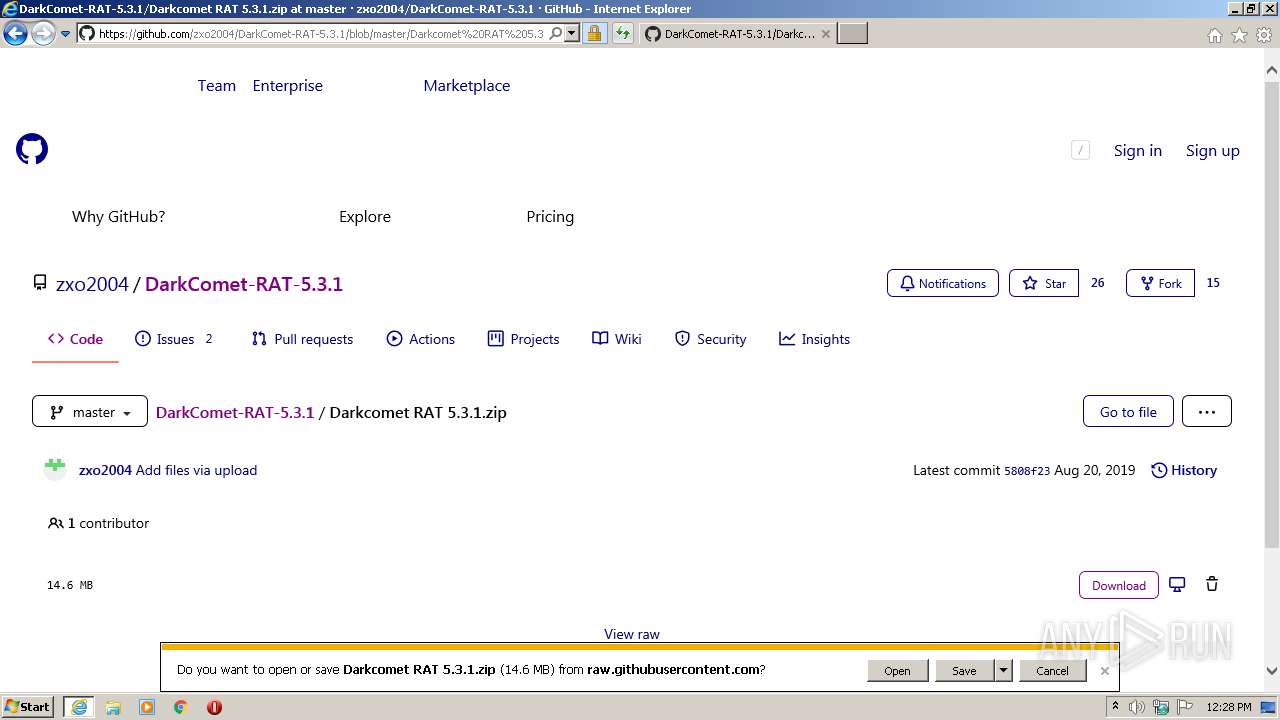Switch to the Code tab
Viewport: 1280px width, 720px height.
pos(75,339)
